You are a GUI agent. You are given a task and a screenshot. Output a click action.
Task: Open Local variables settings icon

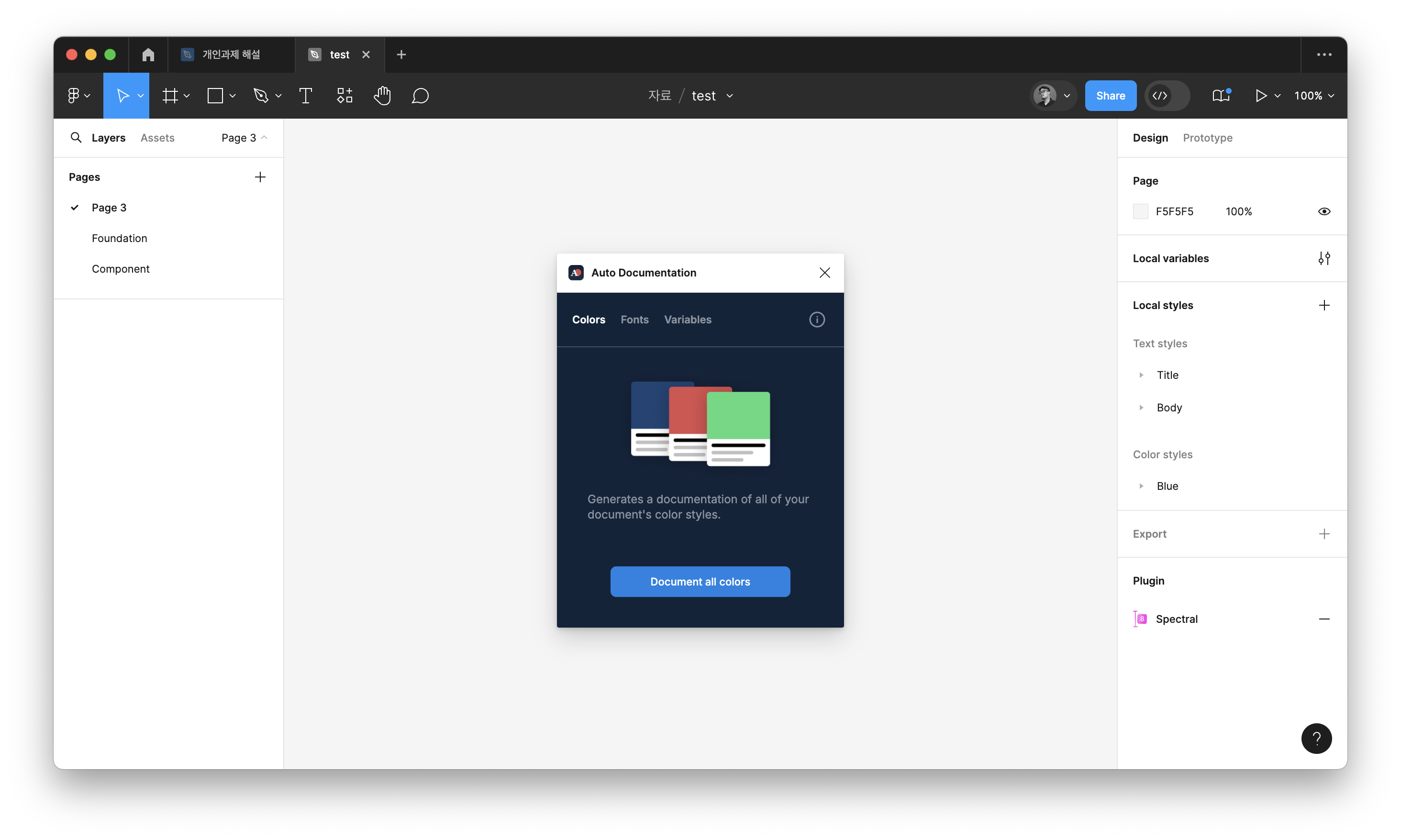tap(1323, 258)
